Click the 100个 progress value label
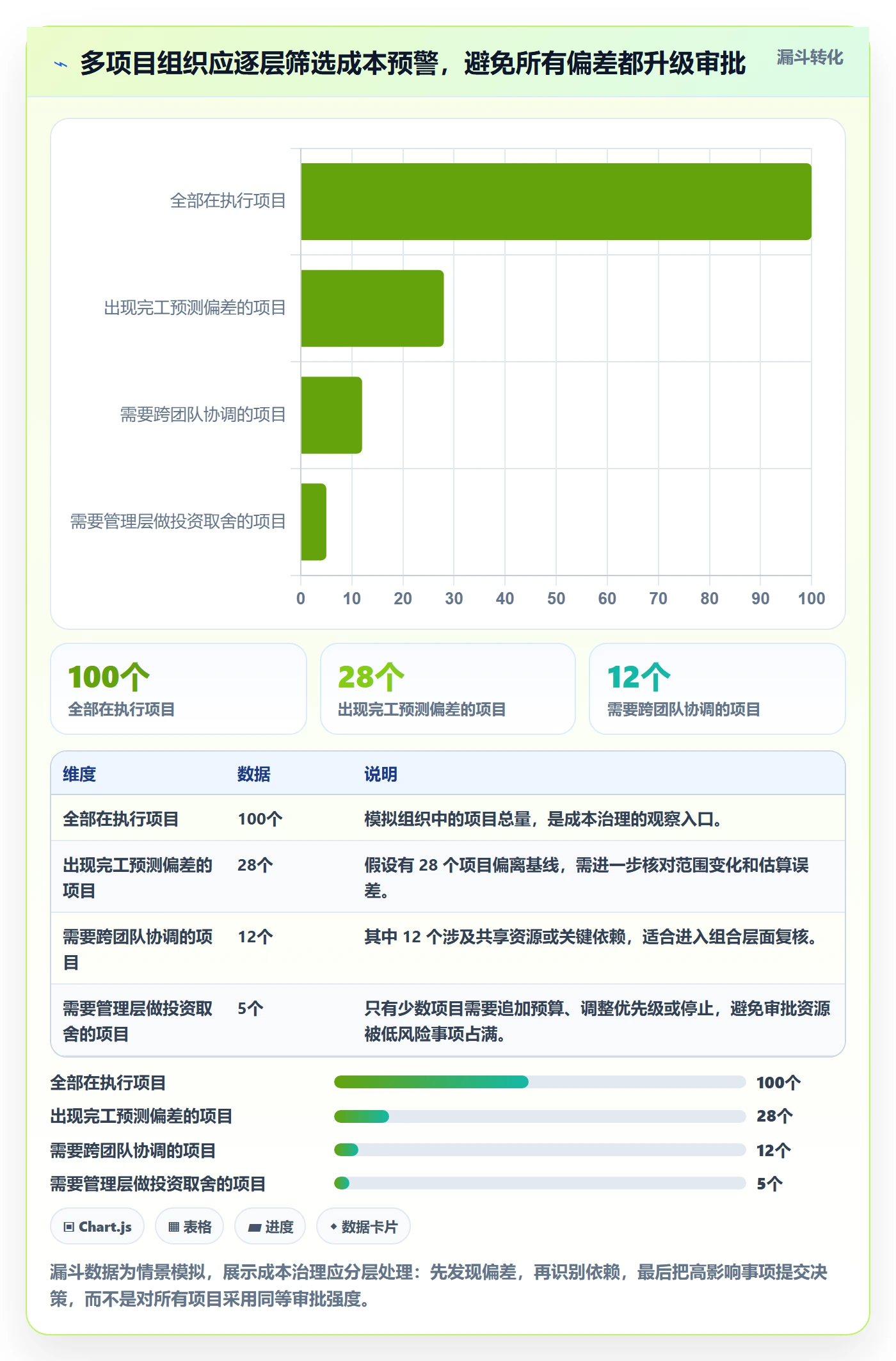This screenshot has width=896, height=1361. click(778, 1083)
